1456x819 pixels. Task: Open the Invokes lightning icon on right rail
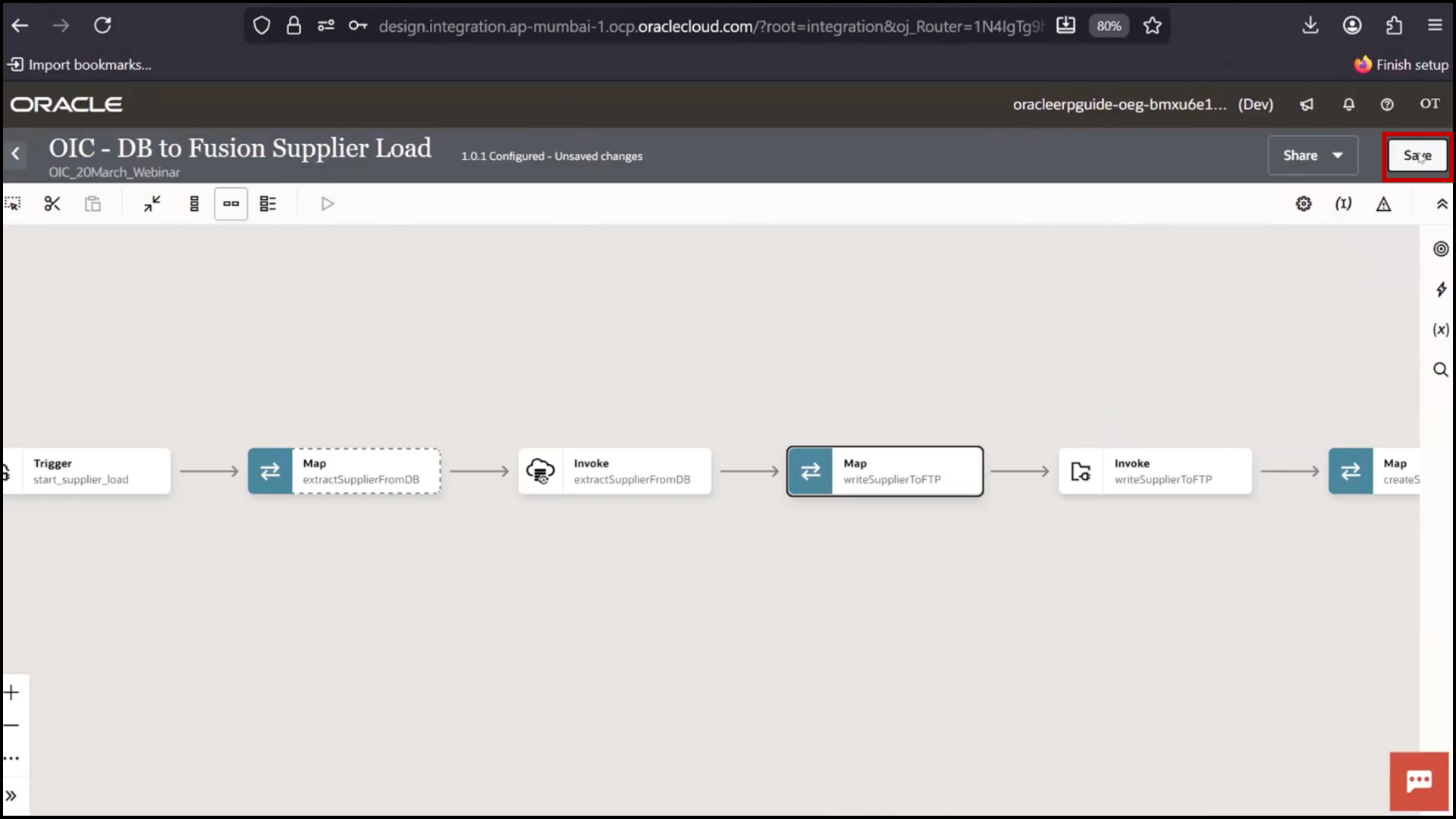pyautogui.click(x=1441, y=290)
